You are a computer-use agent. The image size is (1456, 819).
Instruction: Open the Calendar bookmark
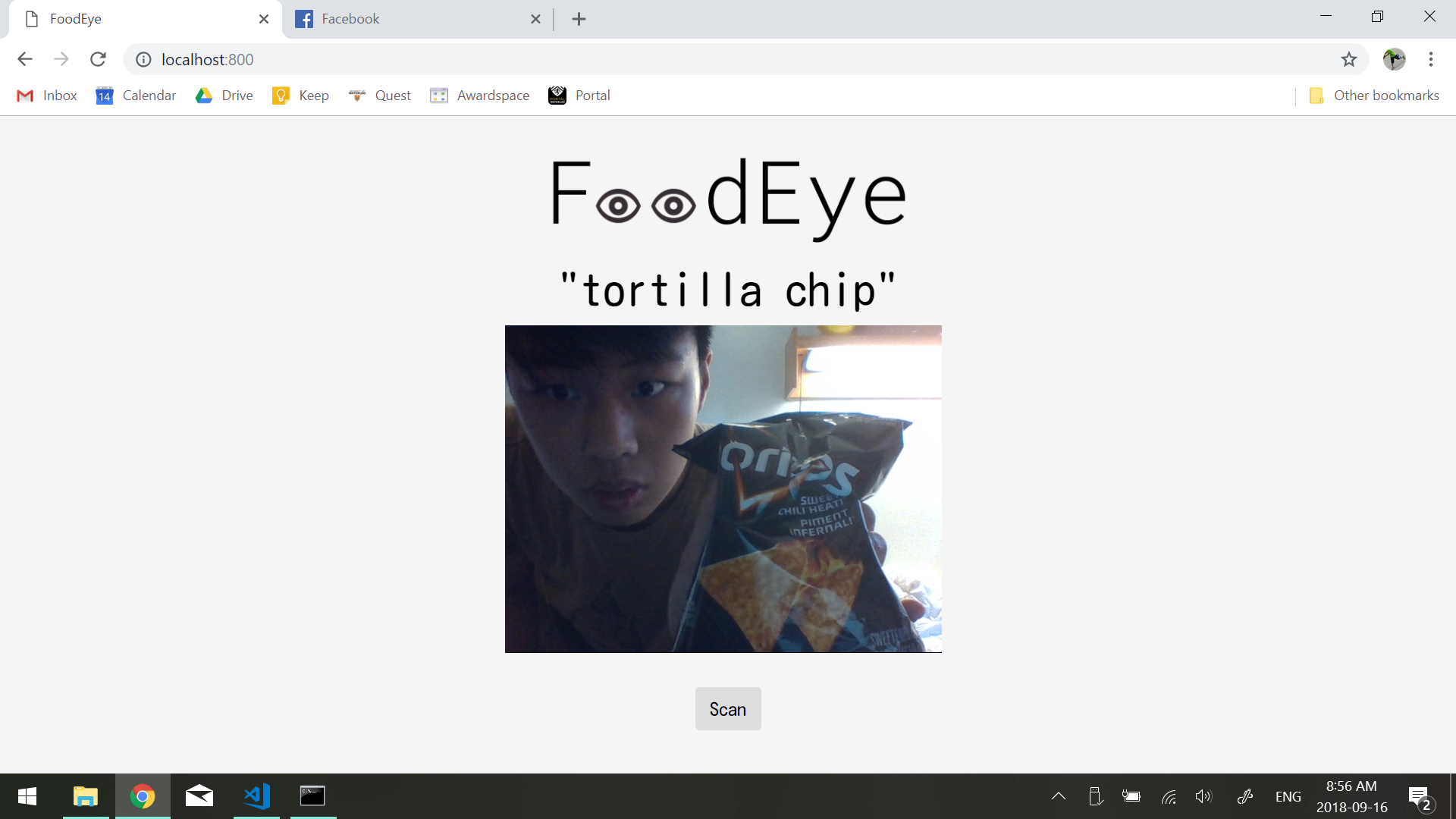(x=136, y=96)
